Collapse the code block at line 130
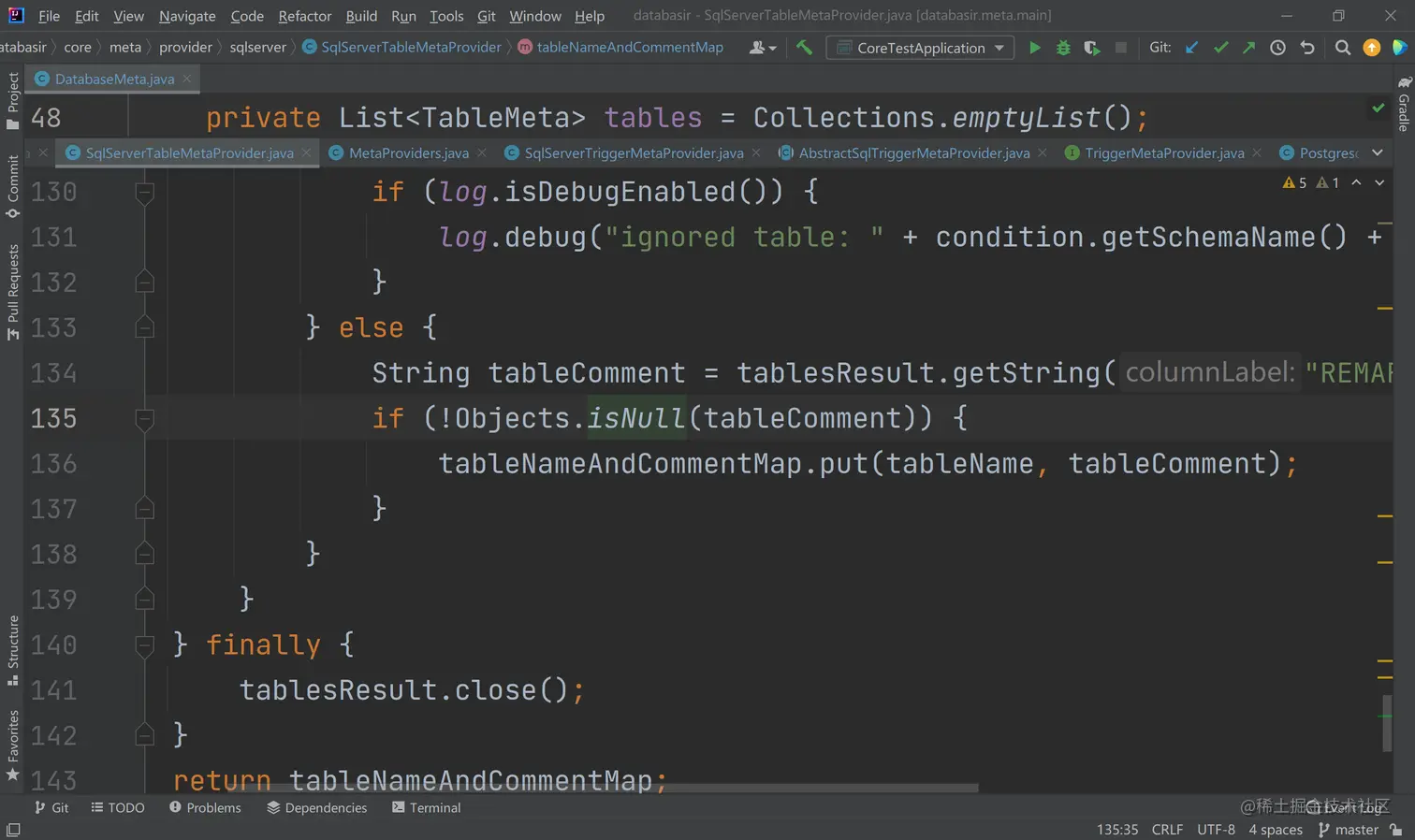 click(x=144, y=192)
